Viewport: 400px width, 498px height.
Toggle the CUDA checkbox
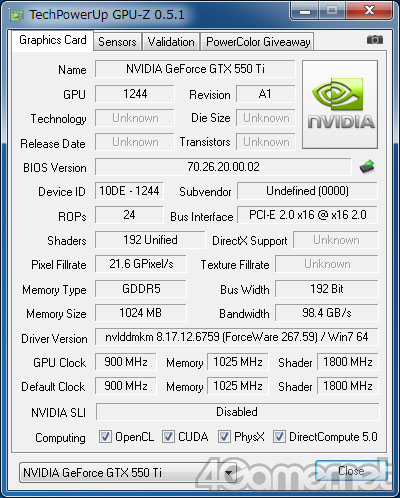(x=168, y=436)
